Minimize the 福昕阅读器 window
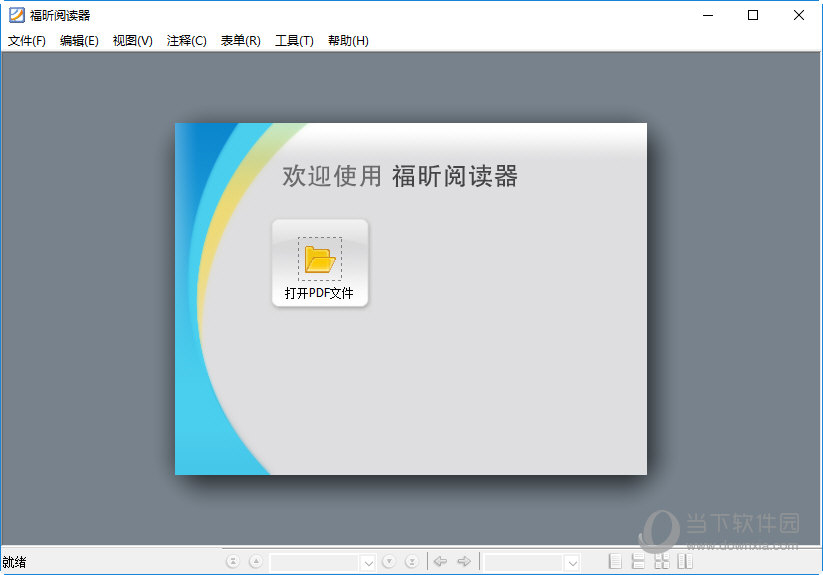The image size is (823, 575). tap(708, 15)
